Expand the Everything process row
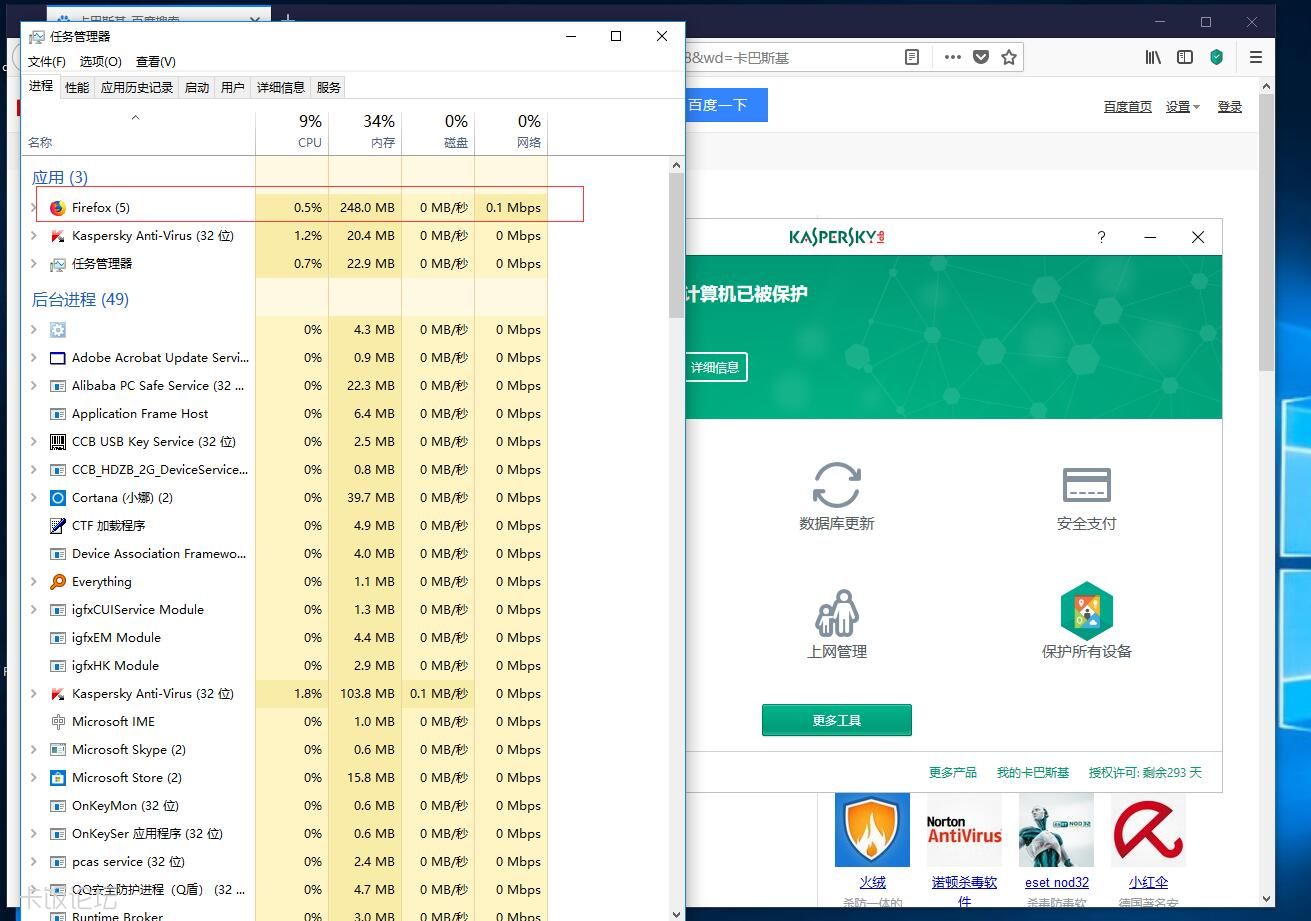Viewport: 1311px width, 921px height. pyautogui.click(x=34, y=582)
